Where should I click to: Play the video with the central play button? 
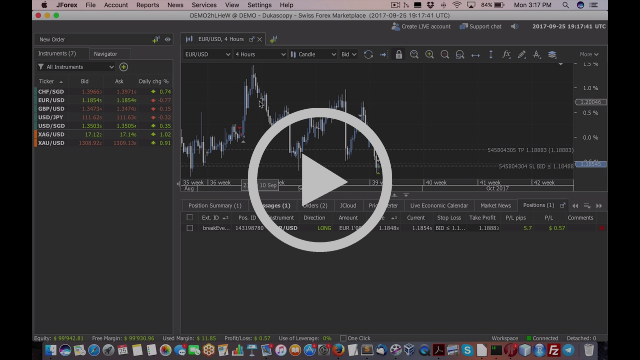point(320,180)
